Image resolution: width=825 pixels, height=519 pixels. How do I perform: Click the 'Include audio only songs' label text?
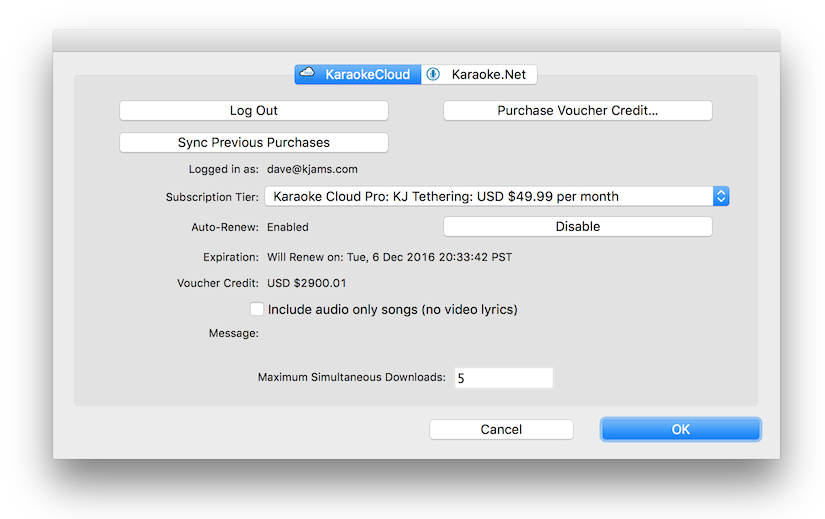393,310
